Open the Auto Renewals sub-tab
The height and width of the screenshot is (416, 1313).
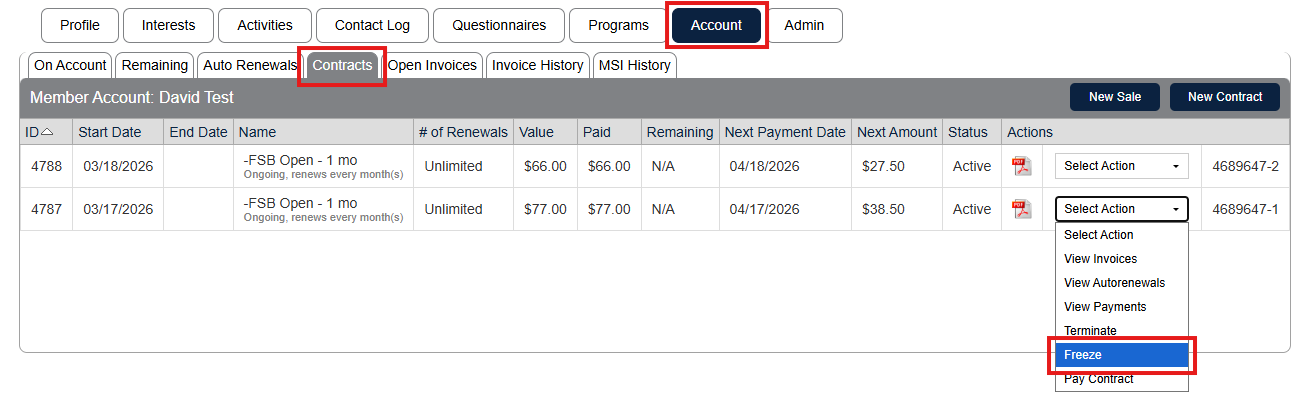(x=250, y=65)
